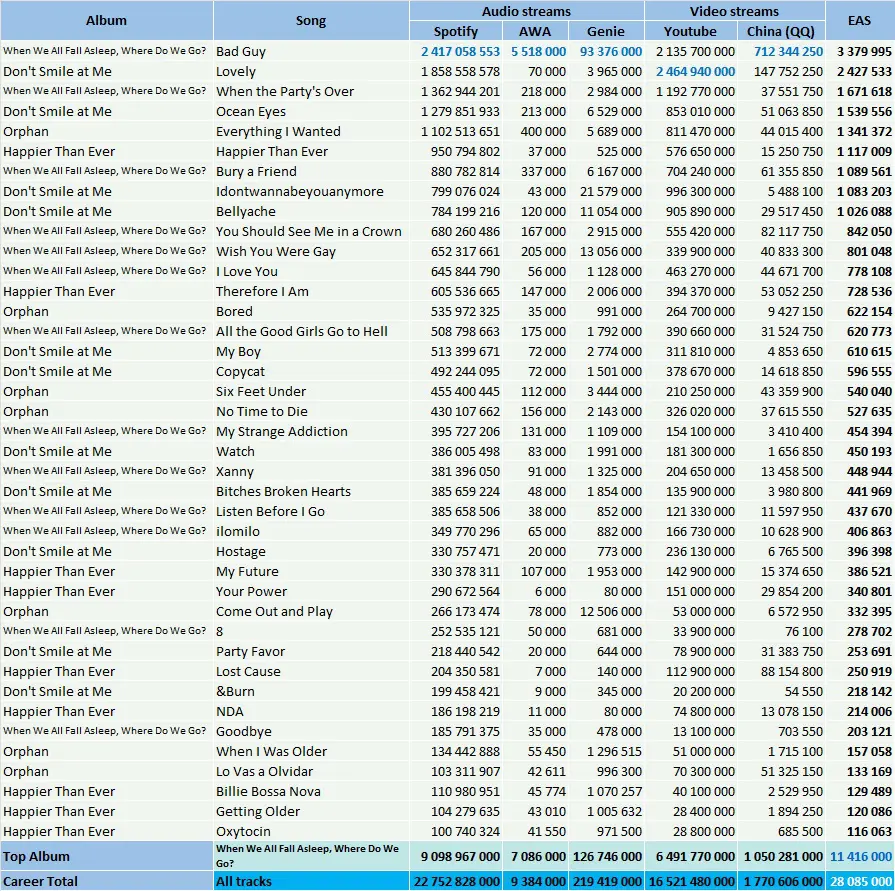Select the Spotify column header
The width and height of the screenshot is (895, 891).
[x=455, y=31]
